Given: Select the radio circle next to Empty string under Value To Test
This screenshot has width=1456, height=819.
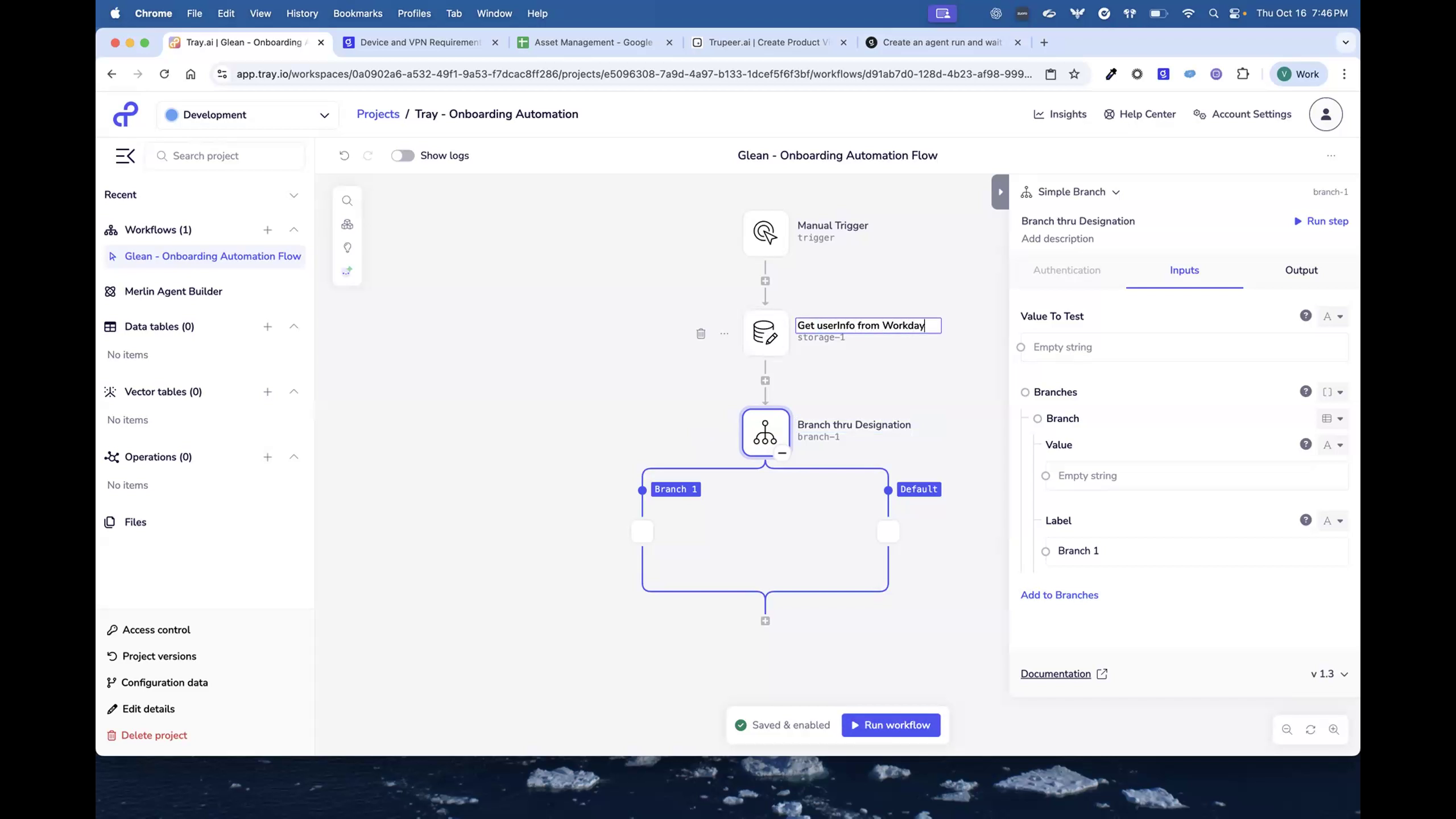Looking at the screenshot, I should tap(1020, 347).
